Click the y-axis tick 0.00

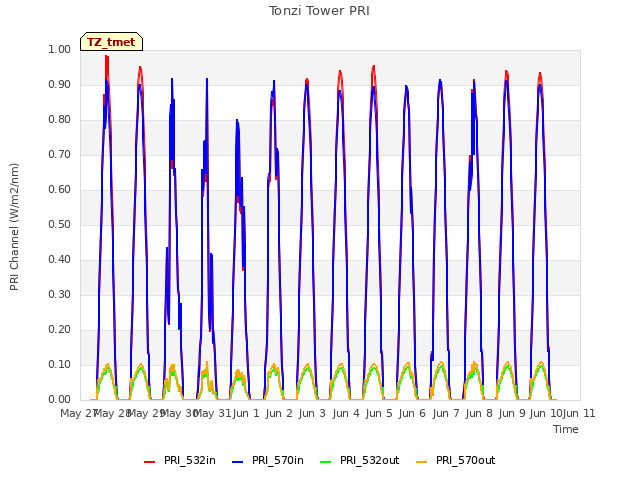pos(60,400)
